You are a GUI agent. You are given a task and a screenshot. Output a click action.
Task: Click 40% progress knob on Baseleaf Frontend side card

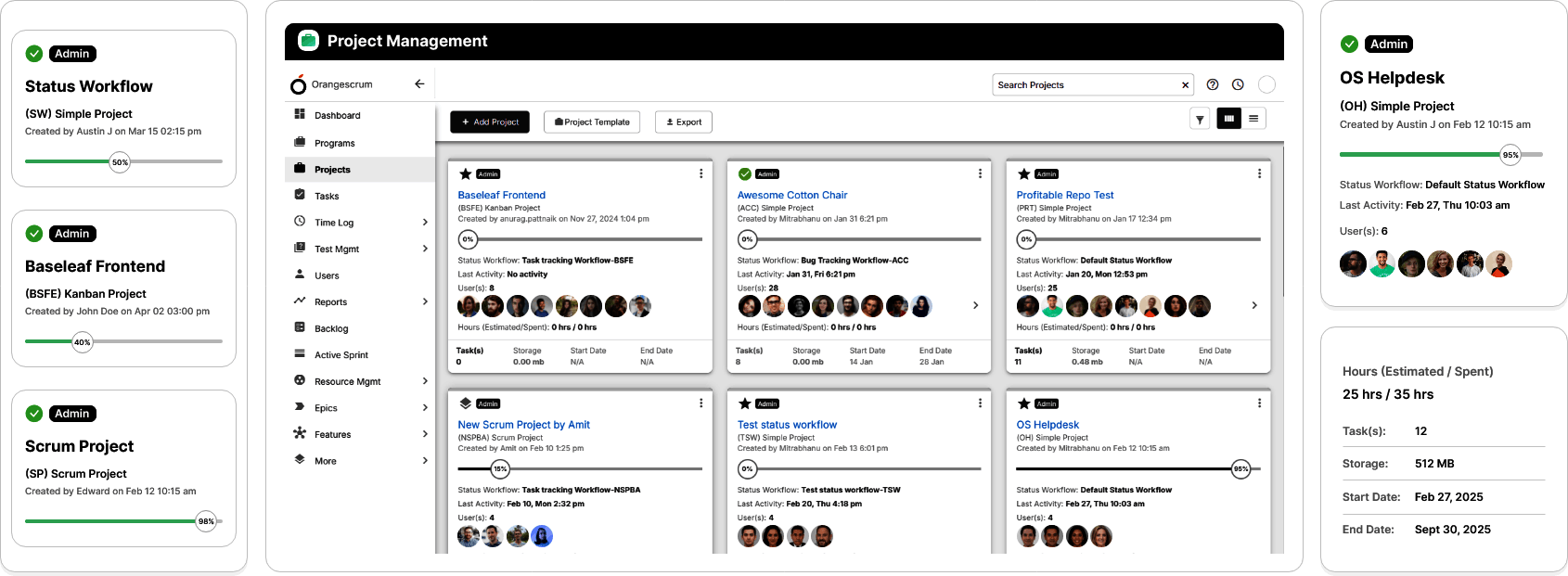[x=83, y=342]
